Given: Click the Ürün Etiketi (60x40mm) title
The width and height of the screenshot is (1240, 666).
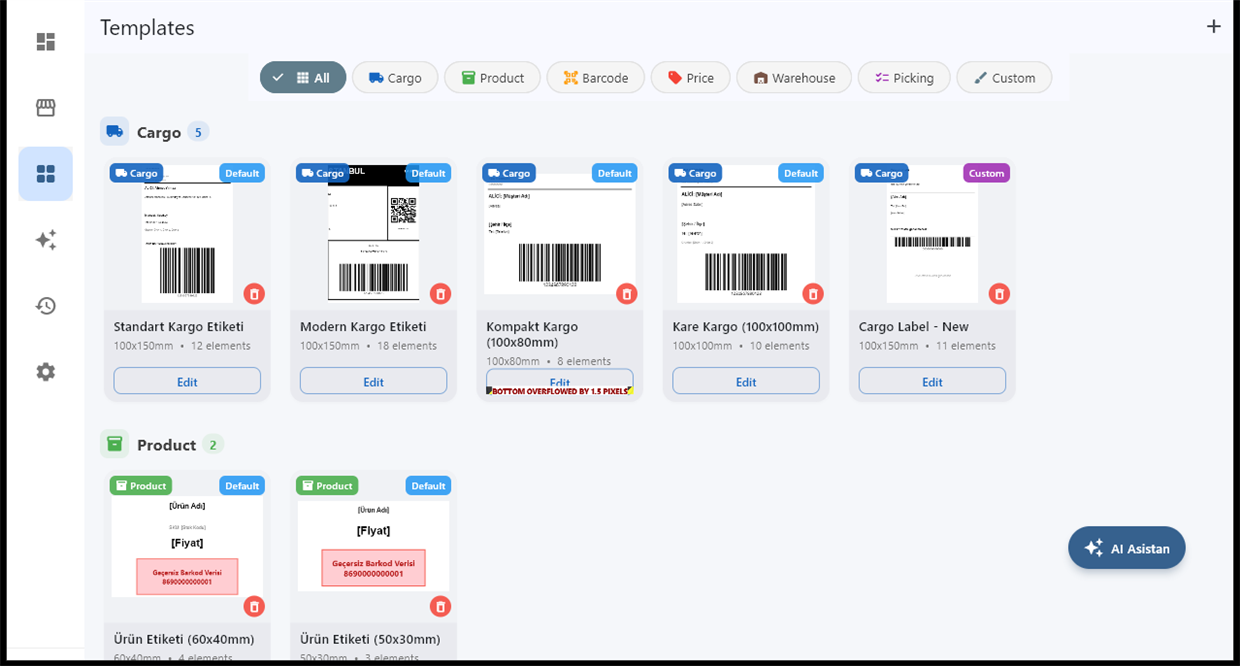Looking at the screenshot, I should (x=184, y=639).
